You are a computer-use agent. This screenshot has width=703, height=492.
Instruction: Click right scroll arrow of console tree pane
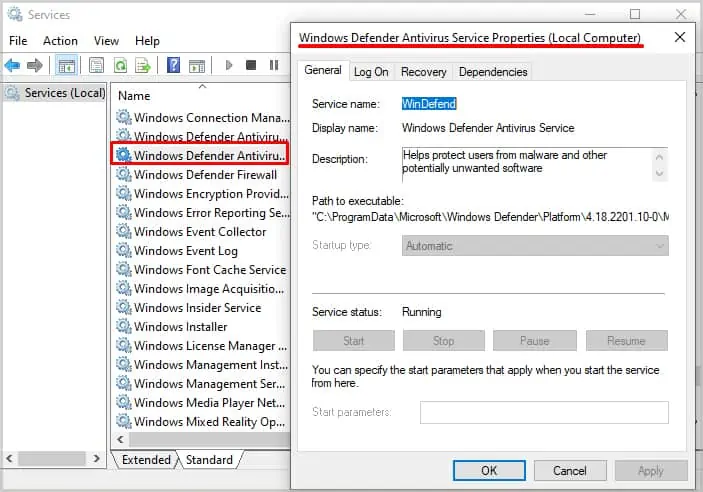(x=96, y=458)
